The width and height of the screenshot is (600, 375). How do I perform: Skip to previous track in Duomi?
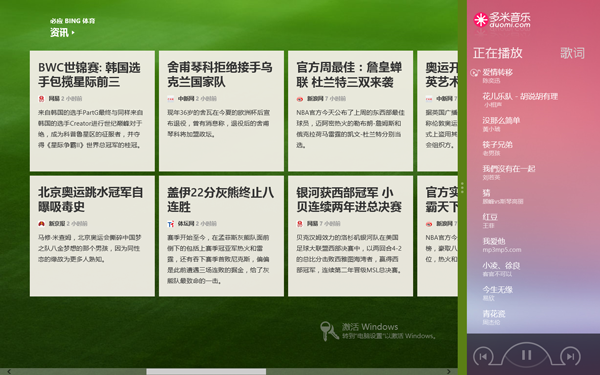(483, 357)
